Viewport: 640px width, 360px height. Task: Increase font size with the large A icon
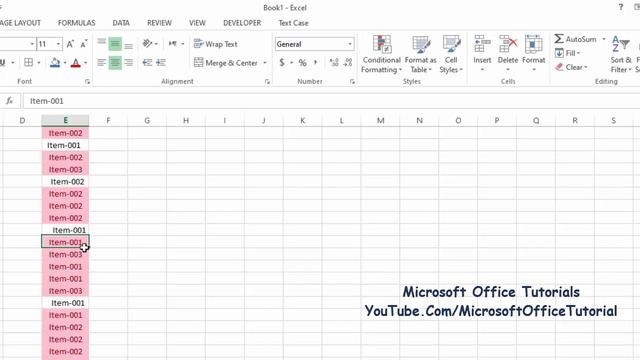pyautogui.click(x=70, y=44)
